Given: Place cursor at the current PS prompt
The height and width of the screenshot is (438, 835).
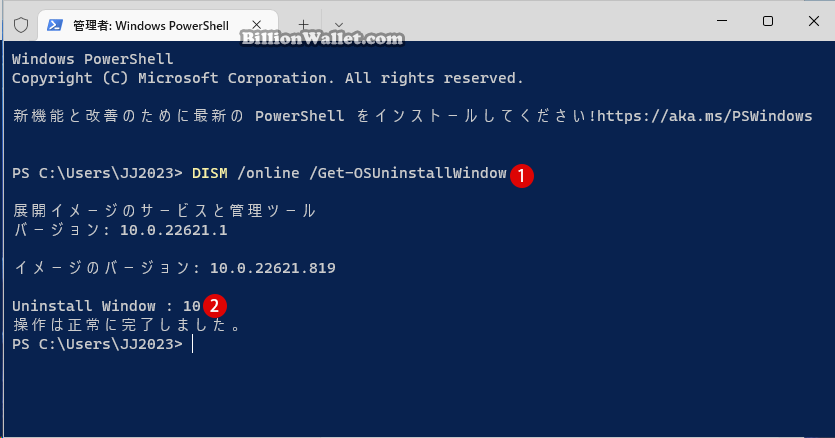Looking at the screenshot, I should point(193,344).
